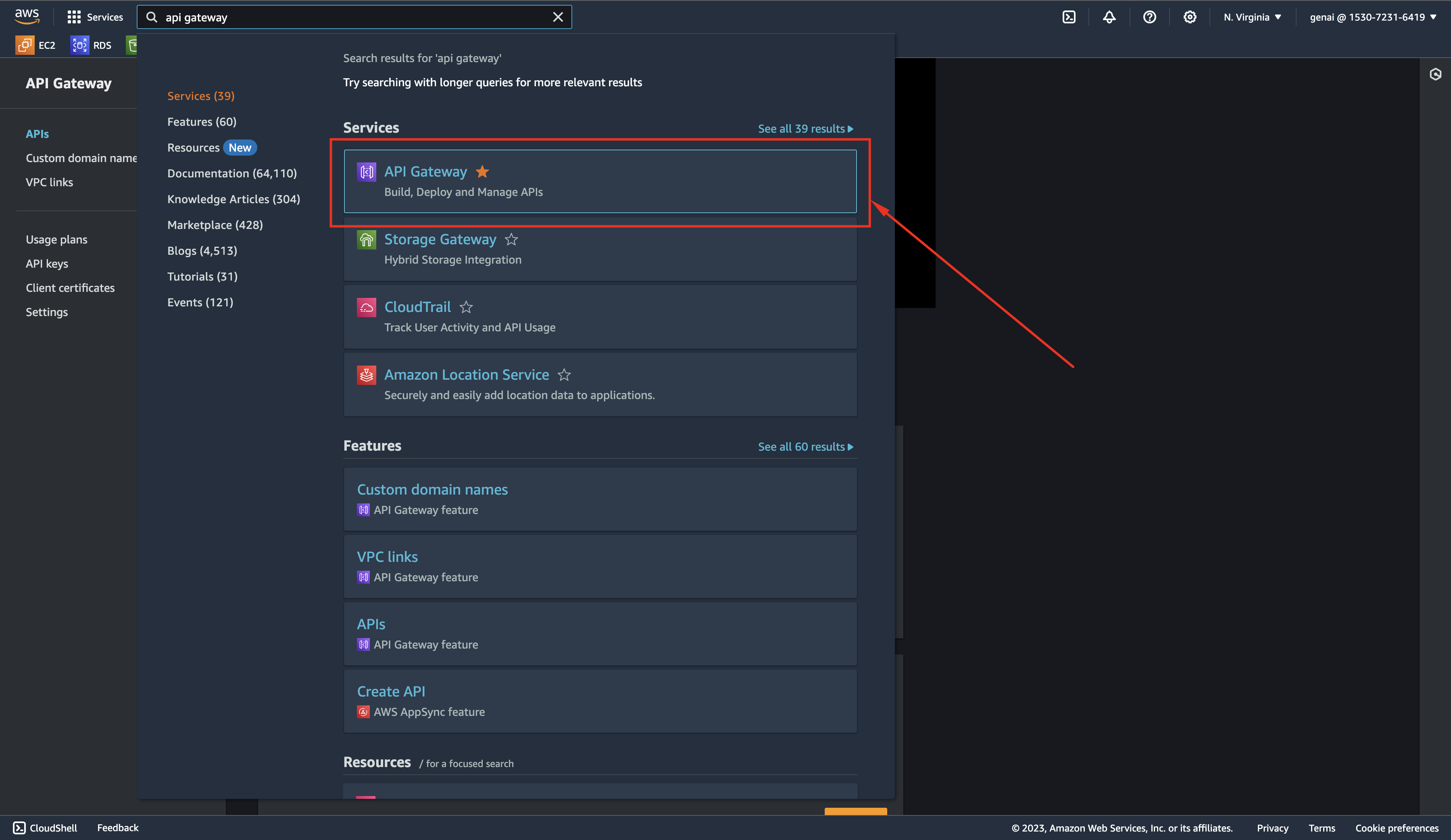Filter results by Tutorials (31)
This screenshot has width=1451, height=840.
coord(202,277)
